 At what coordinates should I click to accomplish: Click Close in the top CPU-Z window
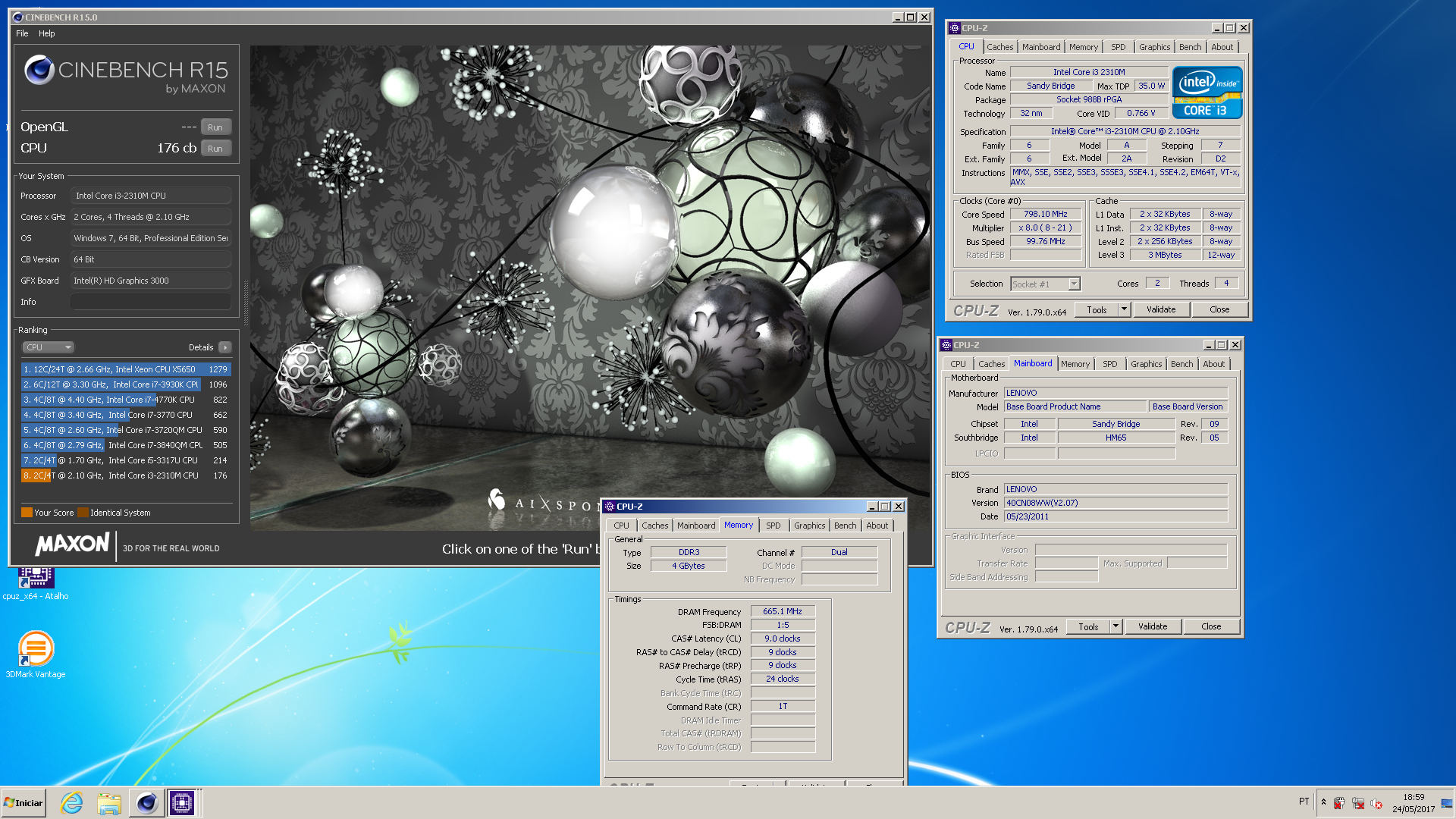click(x=1219, y=309)
